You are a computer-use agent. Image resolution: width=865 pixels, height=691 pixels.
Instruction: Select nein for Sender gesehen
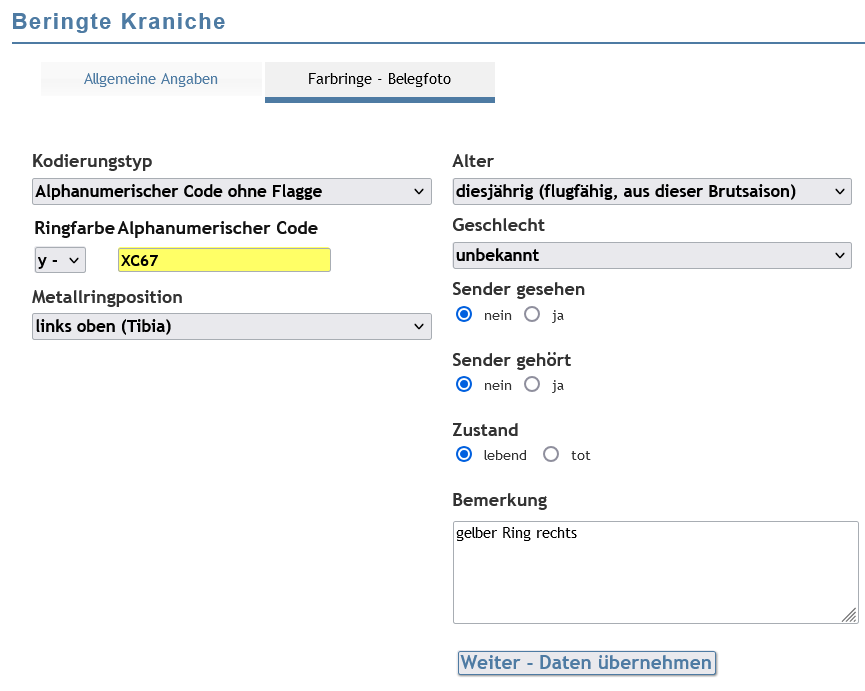click(464, 314)
